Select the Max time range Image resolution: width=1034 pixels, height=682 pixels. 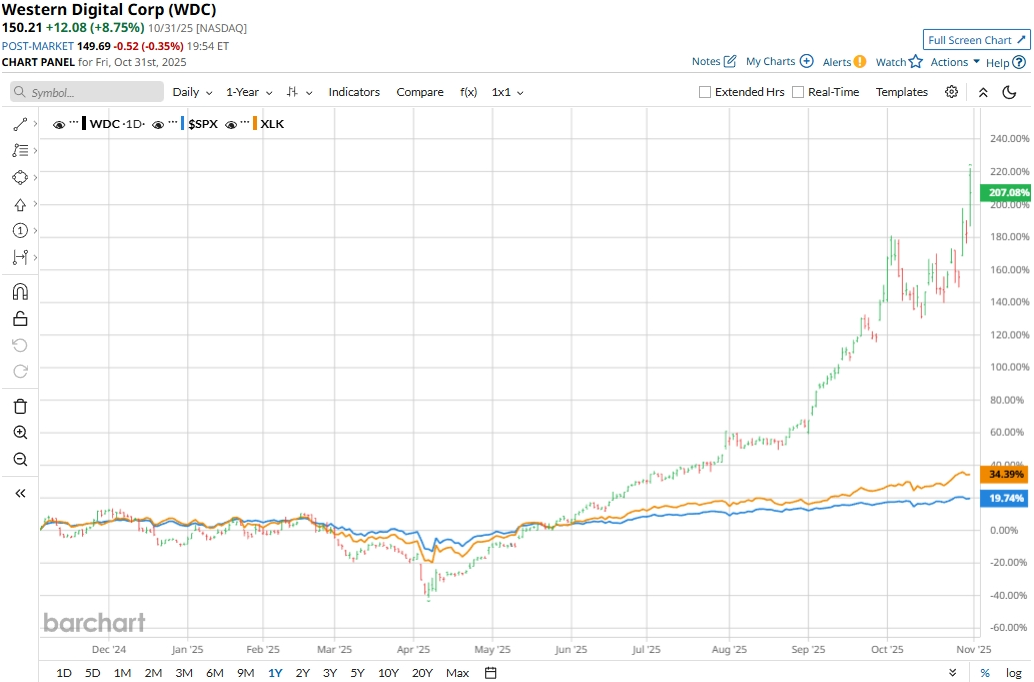point(458,673)
